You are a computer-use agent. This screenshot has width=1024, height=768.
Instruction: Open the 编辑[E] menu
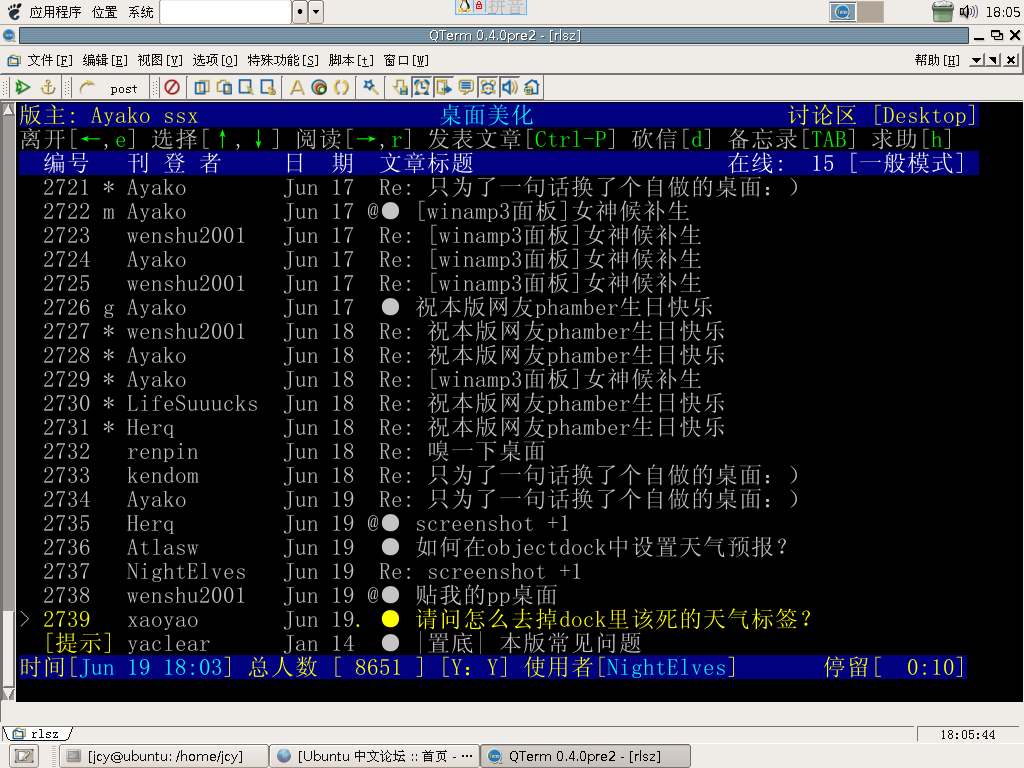(x=105, y=61)
